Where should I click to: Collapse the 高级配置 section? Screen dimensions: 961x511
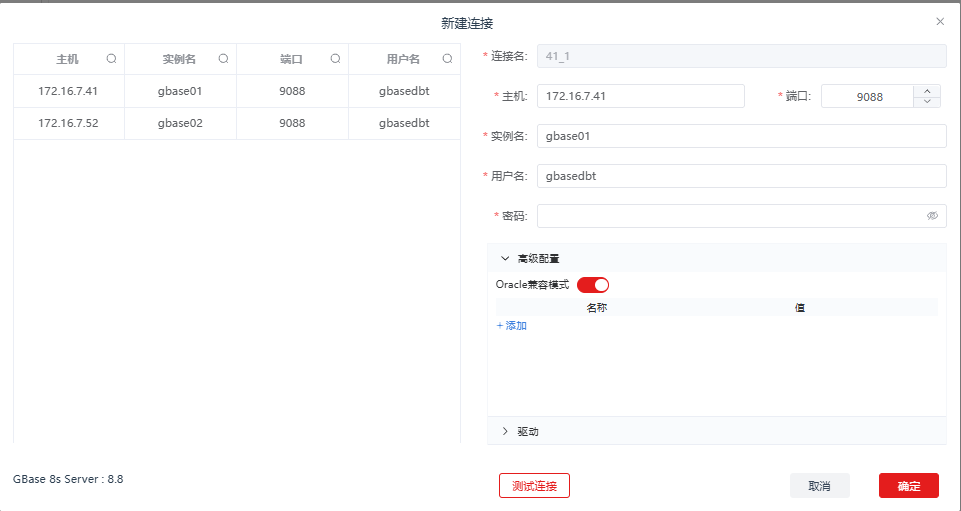pyautogui.click(x=506, y=258)
